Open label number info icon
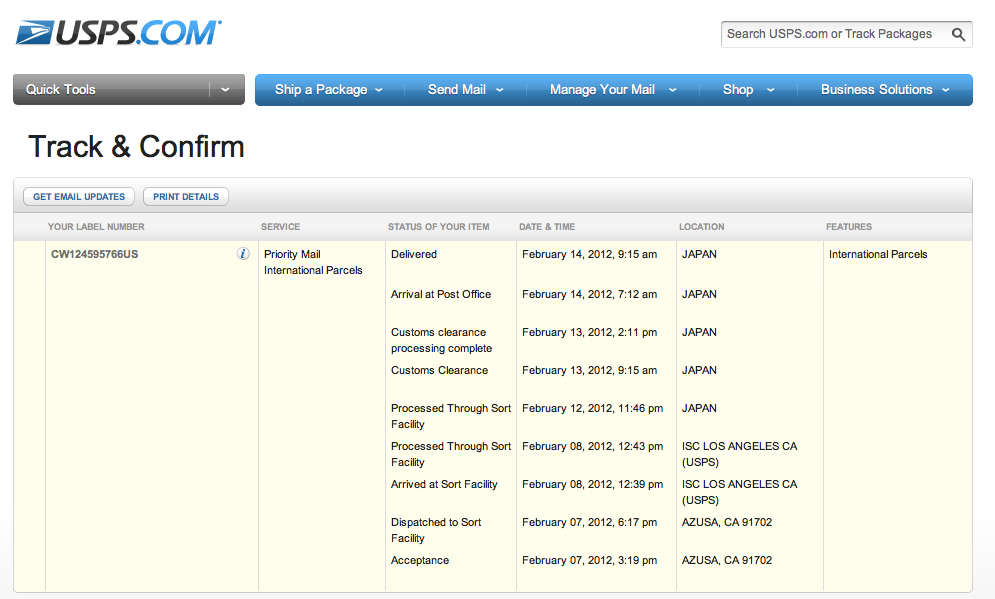995x599 pixels. tap(243, 254)
